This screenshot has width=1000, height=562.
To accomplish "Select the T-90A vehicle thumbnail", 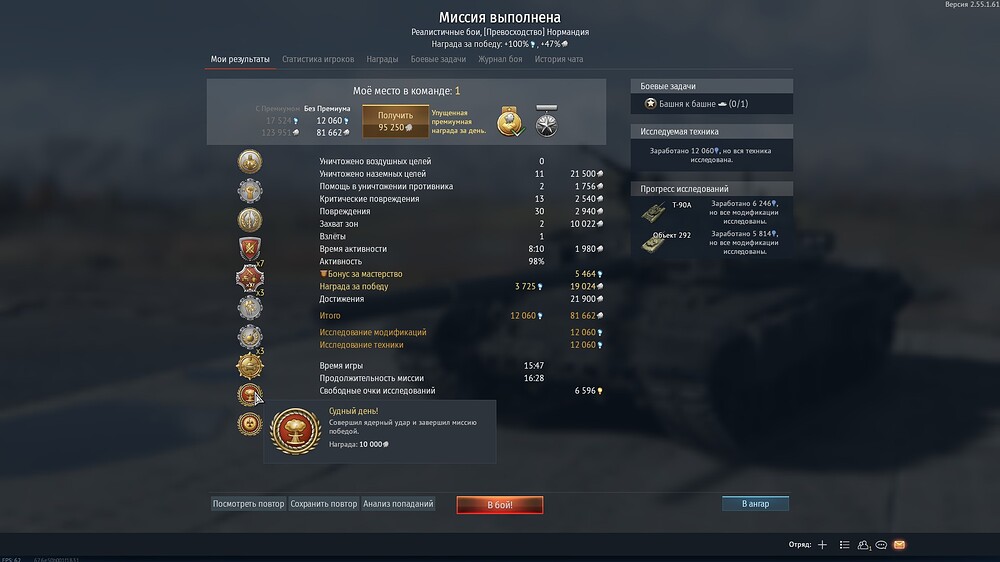I will (x=653, y=212).
